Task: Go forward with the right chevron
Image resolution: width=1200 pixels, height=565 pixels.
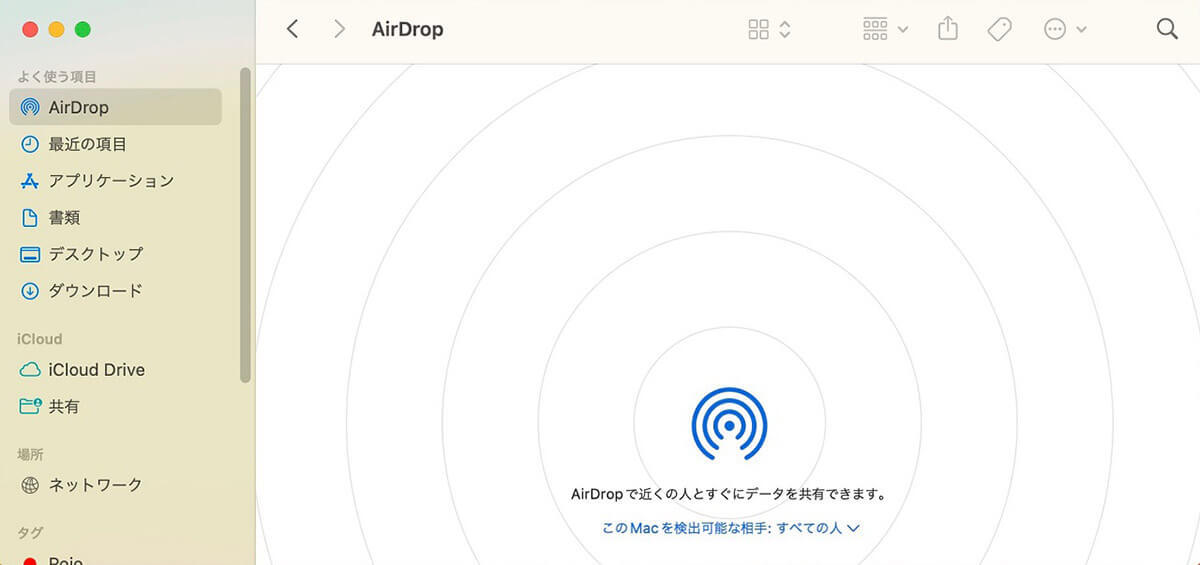Action: pos(339,29)
